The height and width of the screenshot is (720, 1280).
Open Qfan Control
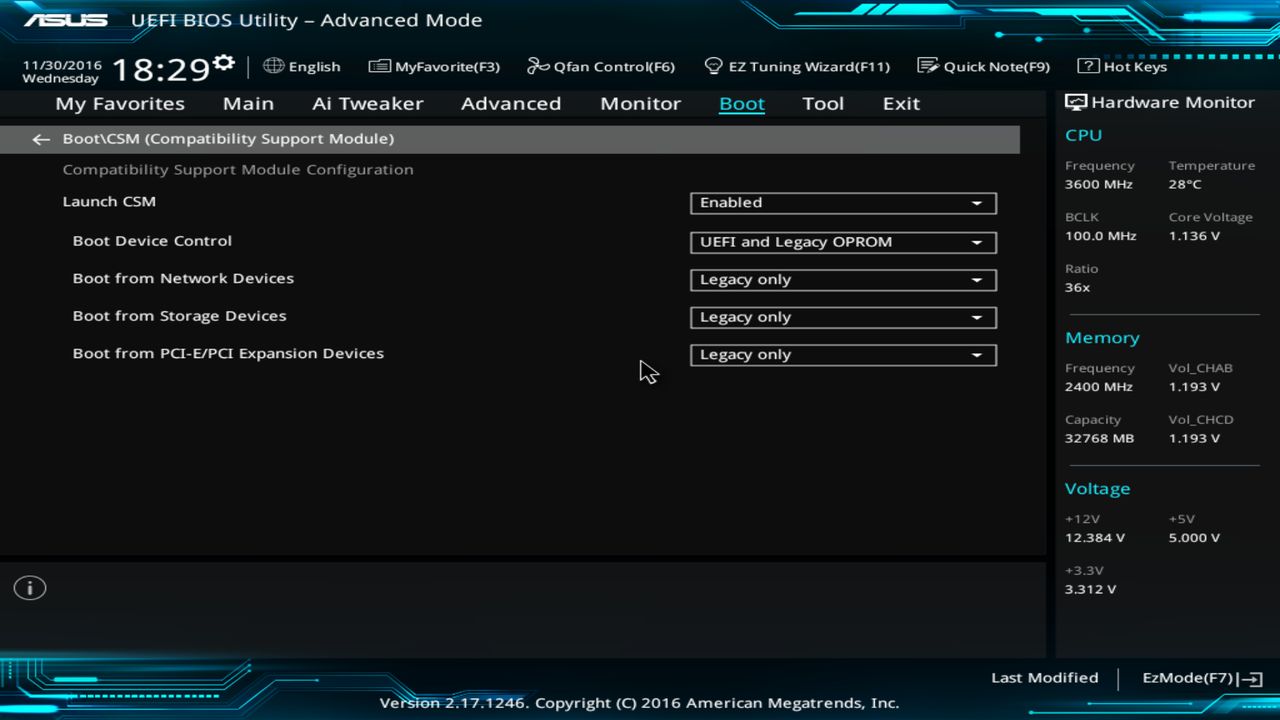[600, 66]
